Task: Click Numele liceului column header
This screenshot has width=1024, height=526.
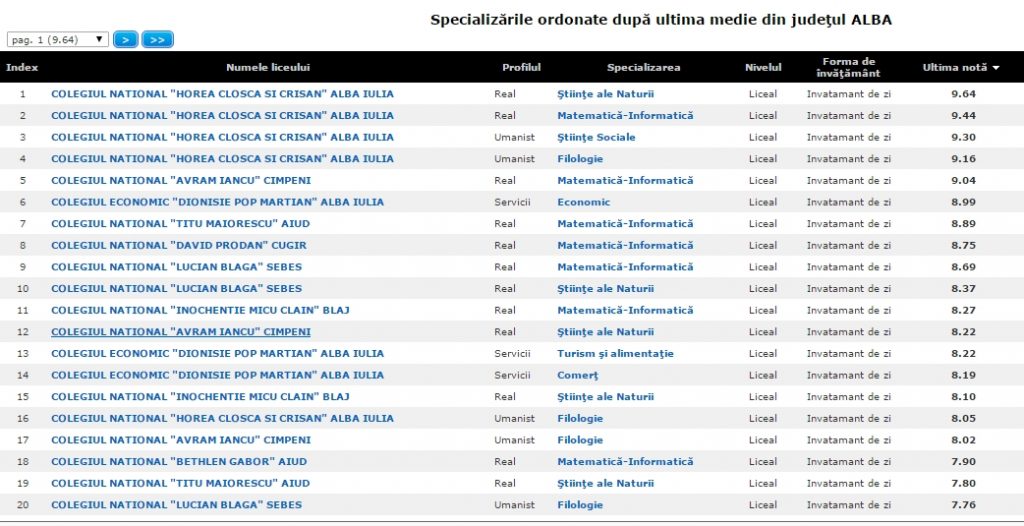Action: tap(268, 67)
